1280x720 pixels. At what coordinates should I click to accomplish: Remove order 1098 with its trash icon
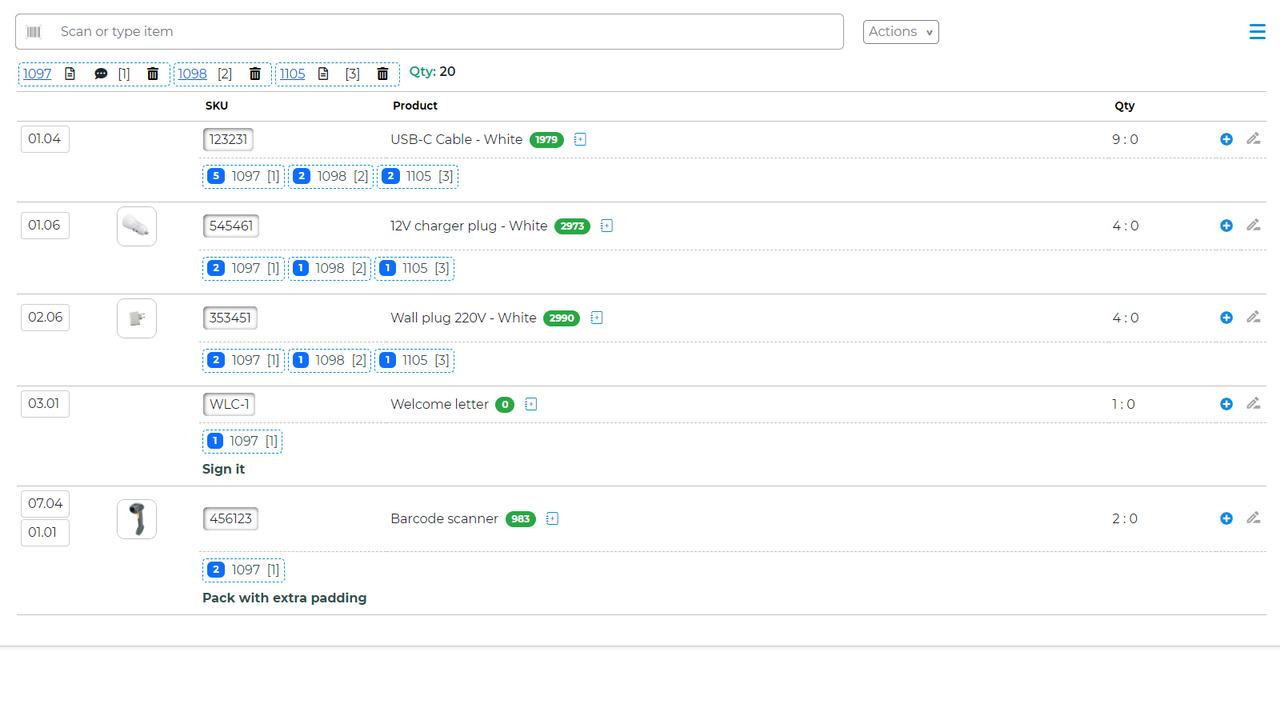pos(255,74)
